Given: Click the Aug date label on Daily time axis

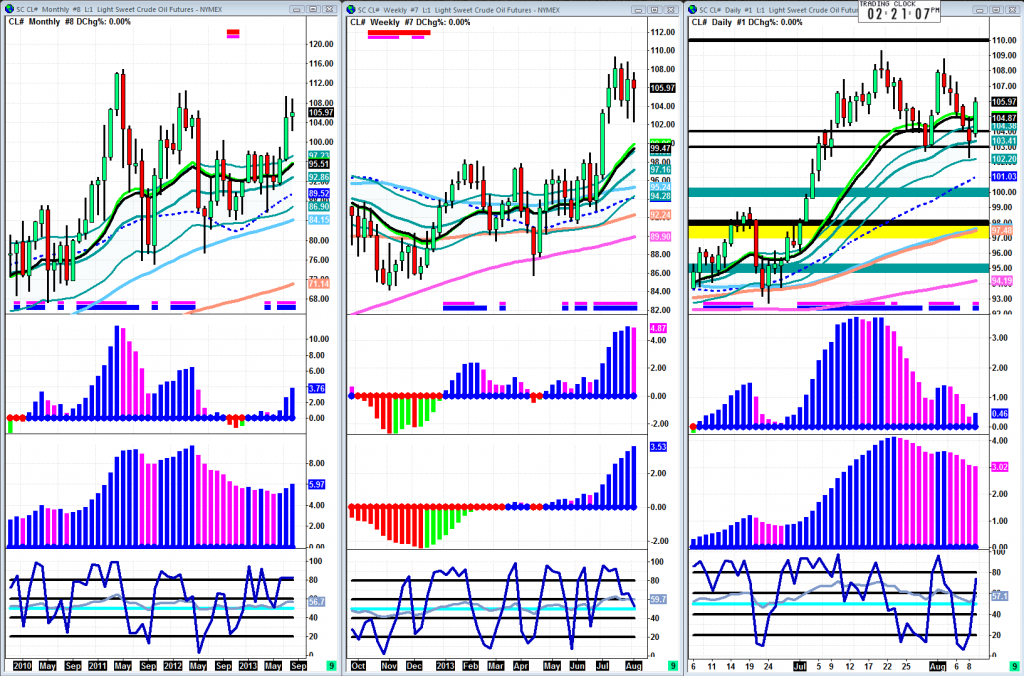Looking at the screenshot, I should [x=937, y=664].
